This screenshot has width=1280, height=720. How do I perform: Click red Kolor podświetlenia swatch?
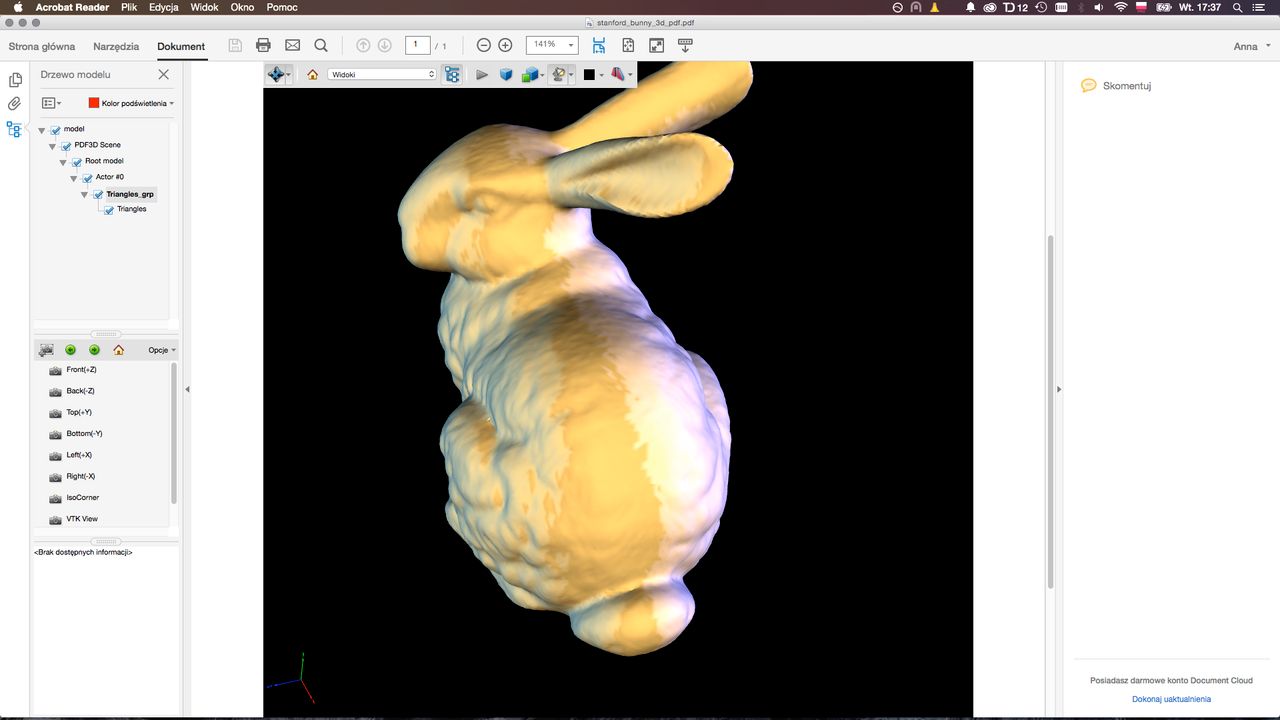click(94, 103)
